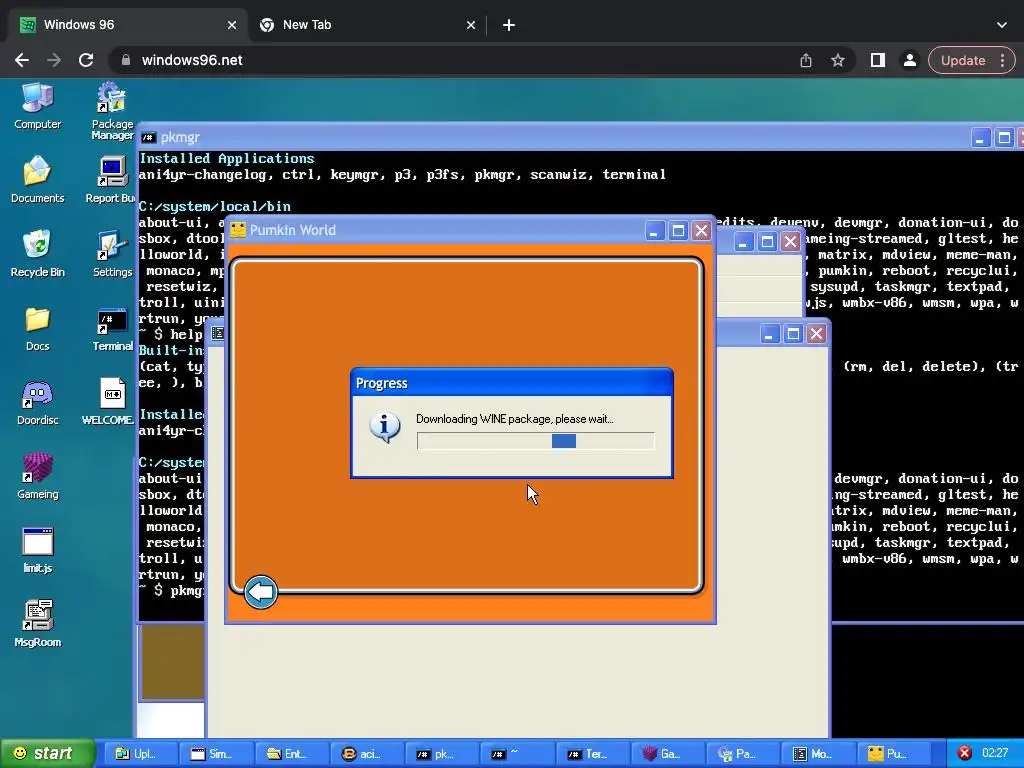Screen dimensions: 1024x768
Task: Close the Windows 96 browser tab
Action: point(232,25)
